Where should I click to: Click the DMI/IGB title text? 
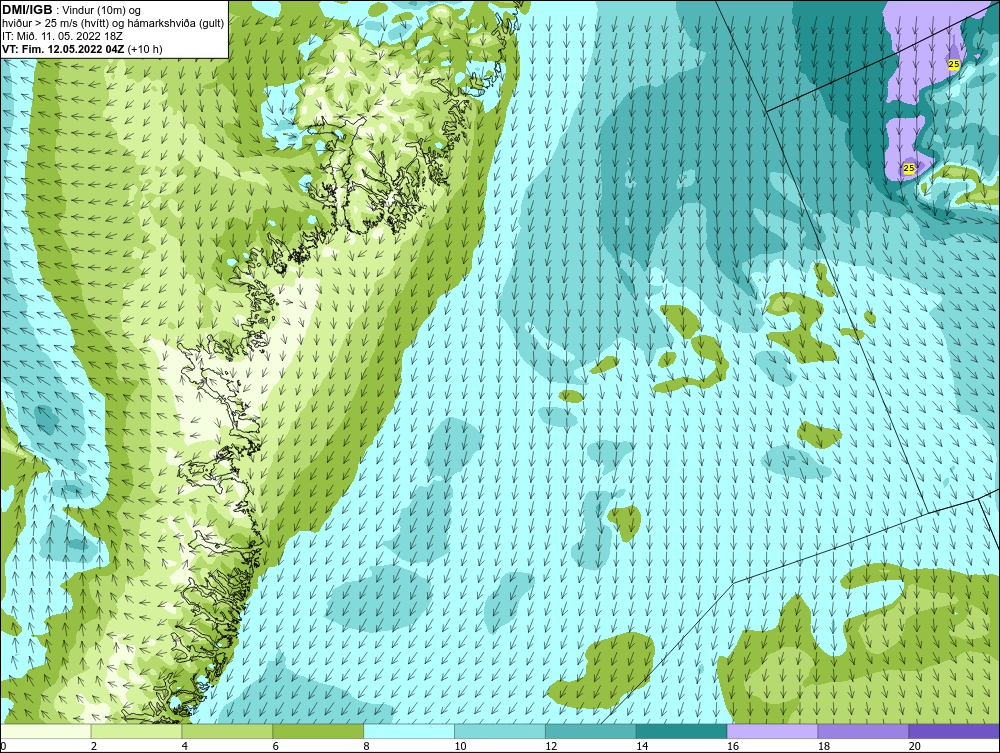27,10
